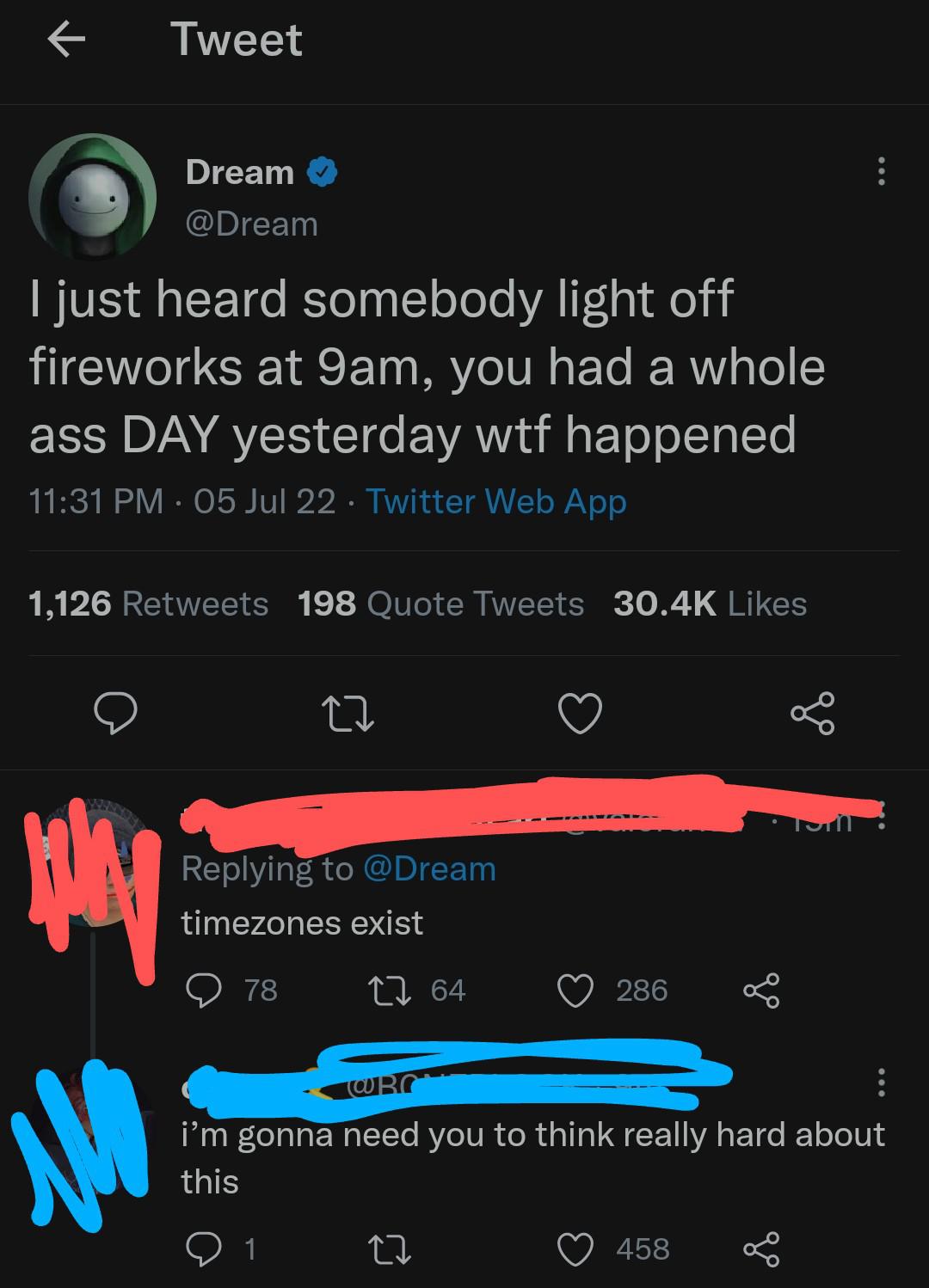Open more options for the second reply

pyautogui.click(x=880, y=1083)
